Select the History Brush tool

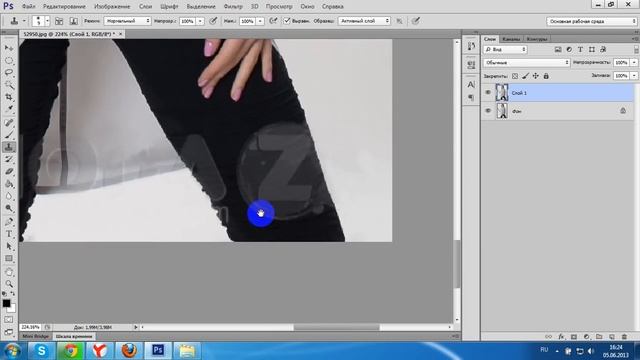[9, 159]
